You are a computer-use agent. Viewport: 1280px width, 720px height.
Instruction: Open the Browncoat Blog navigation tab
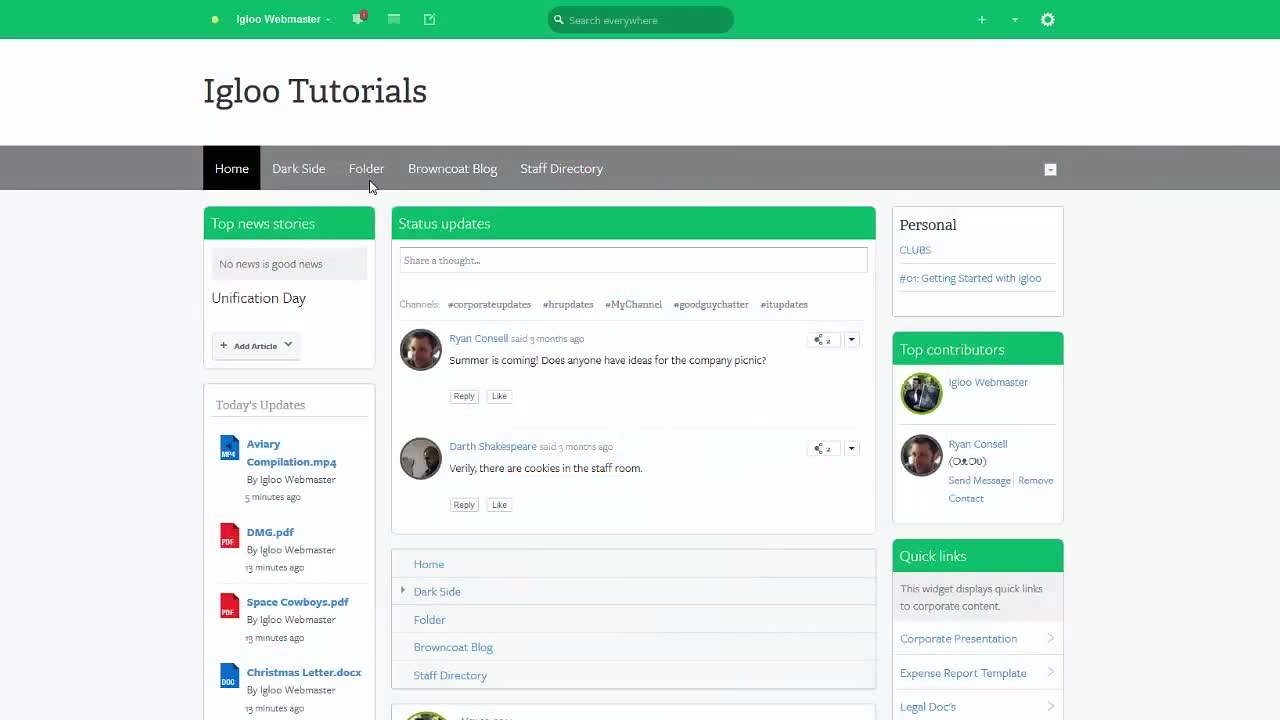pos(452,168)
